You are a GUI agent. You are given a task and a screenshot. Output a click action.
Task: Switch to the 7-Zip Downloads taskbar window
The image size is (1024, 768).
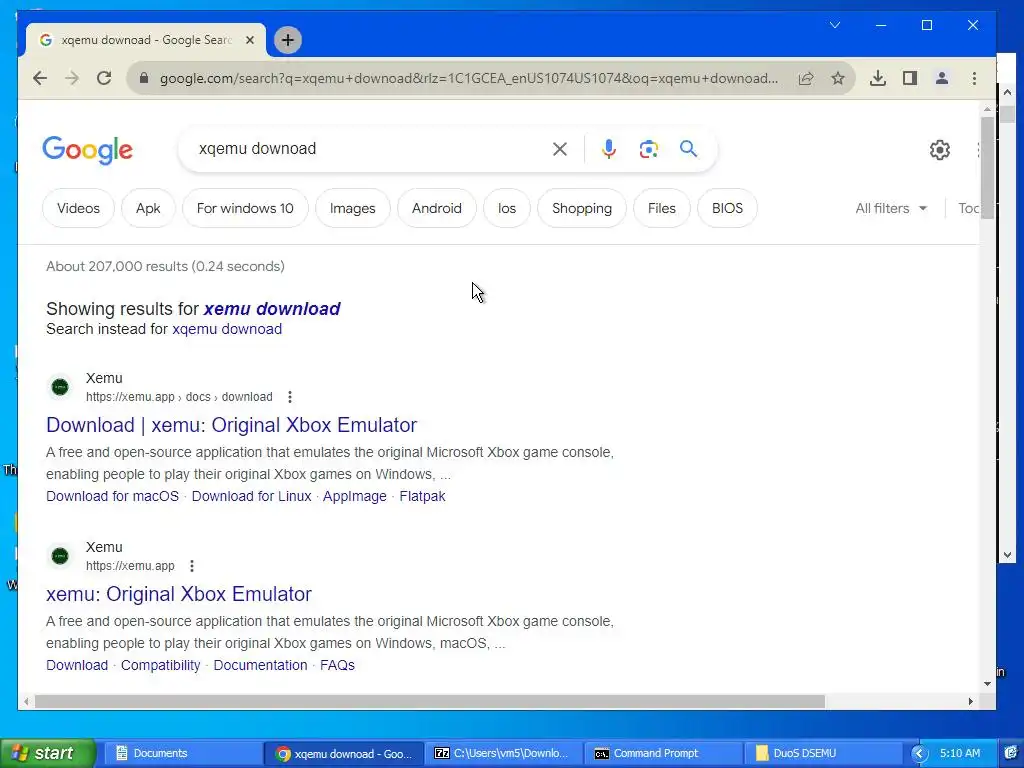click(504, 753)
